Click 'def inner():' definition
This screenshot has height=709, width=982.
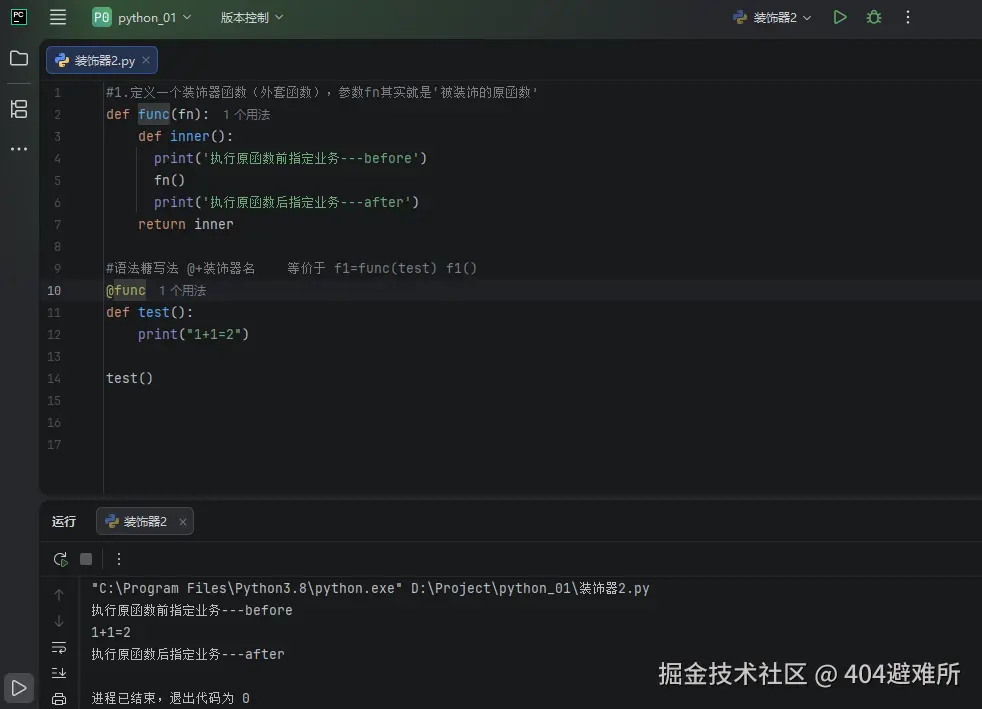click(185, 137)
